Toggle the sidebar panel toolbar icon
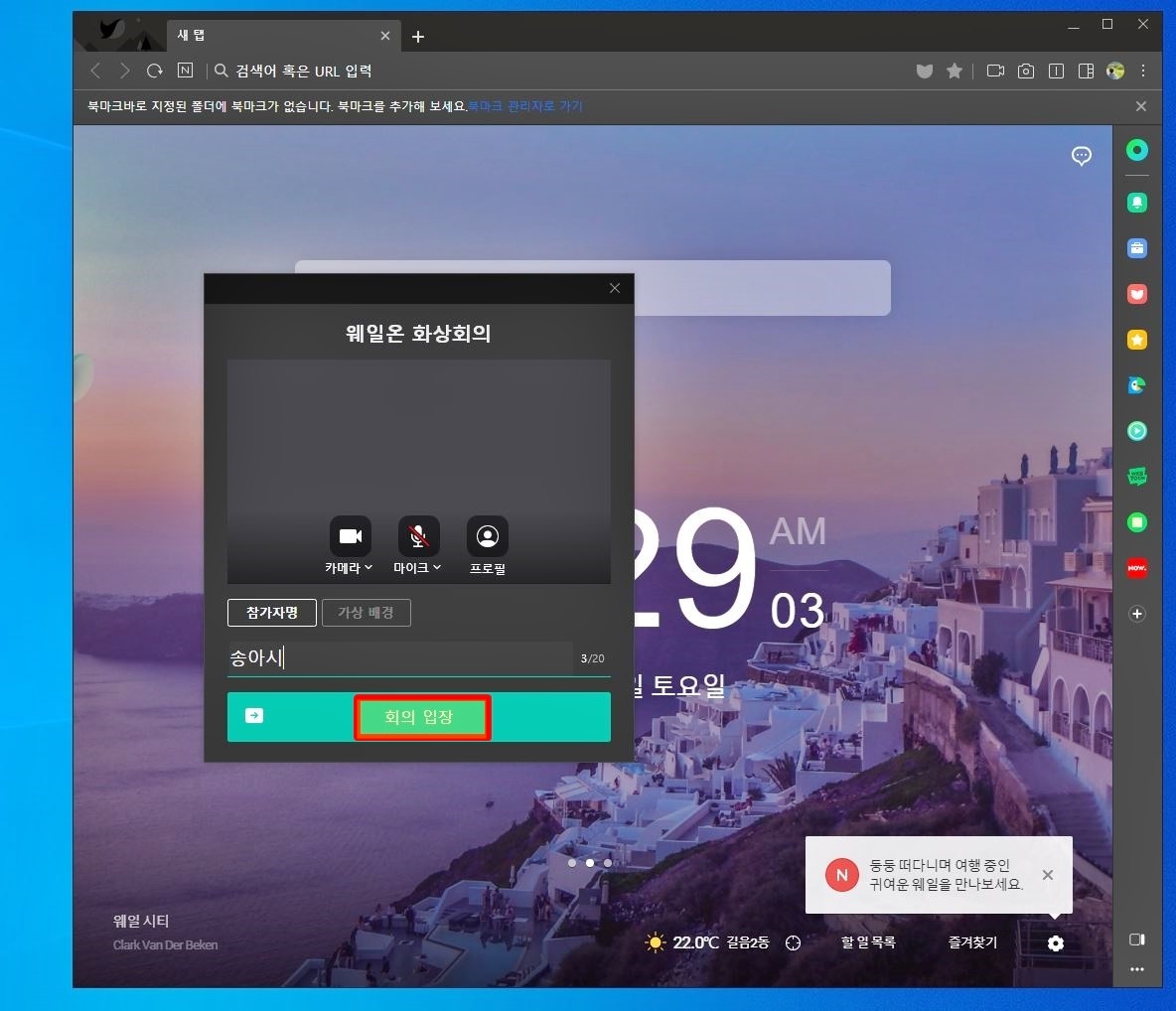The height and width of the screenshot is (1011, 1176). tap(1086, 72)
